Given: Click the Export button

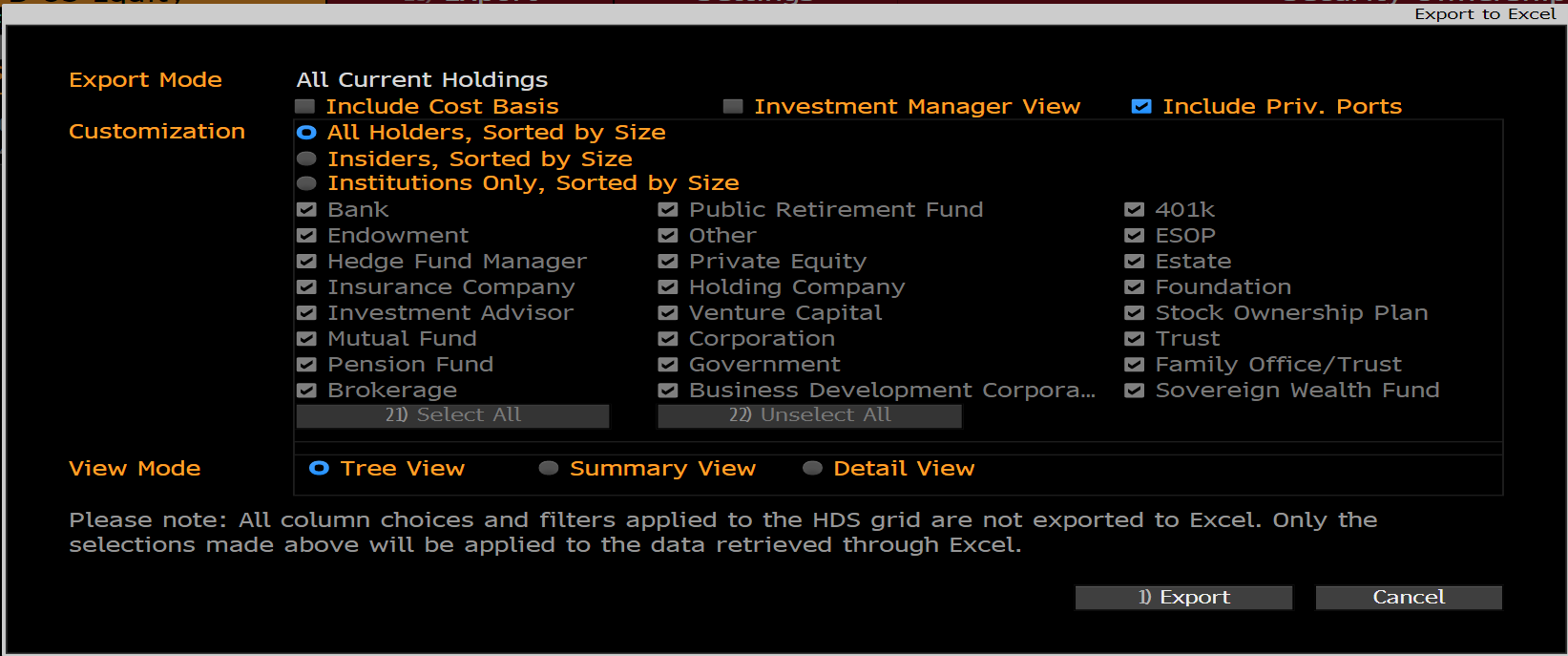Looking at the screenshot, I should (x=1183, y=598).
